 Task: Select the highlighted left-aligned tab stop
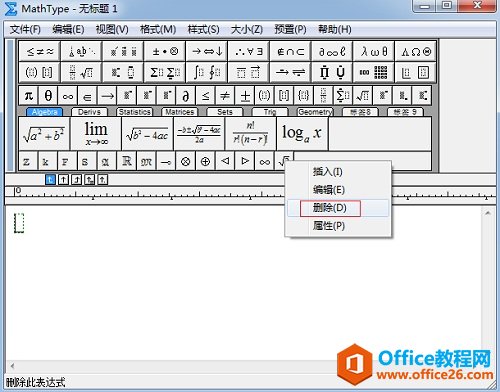[50, 180]
